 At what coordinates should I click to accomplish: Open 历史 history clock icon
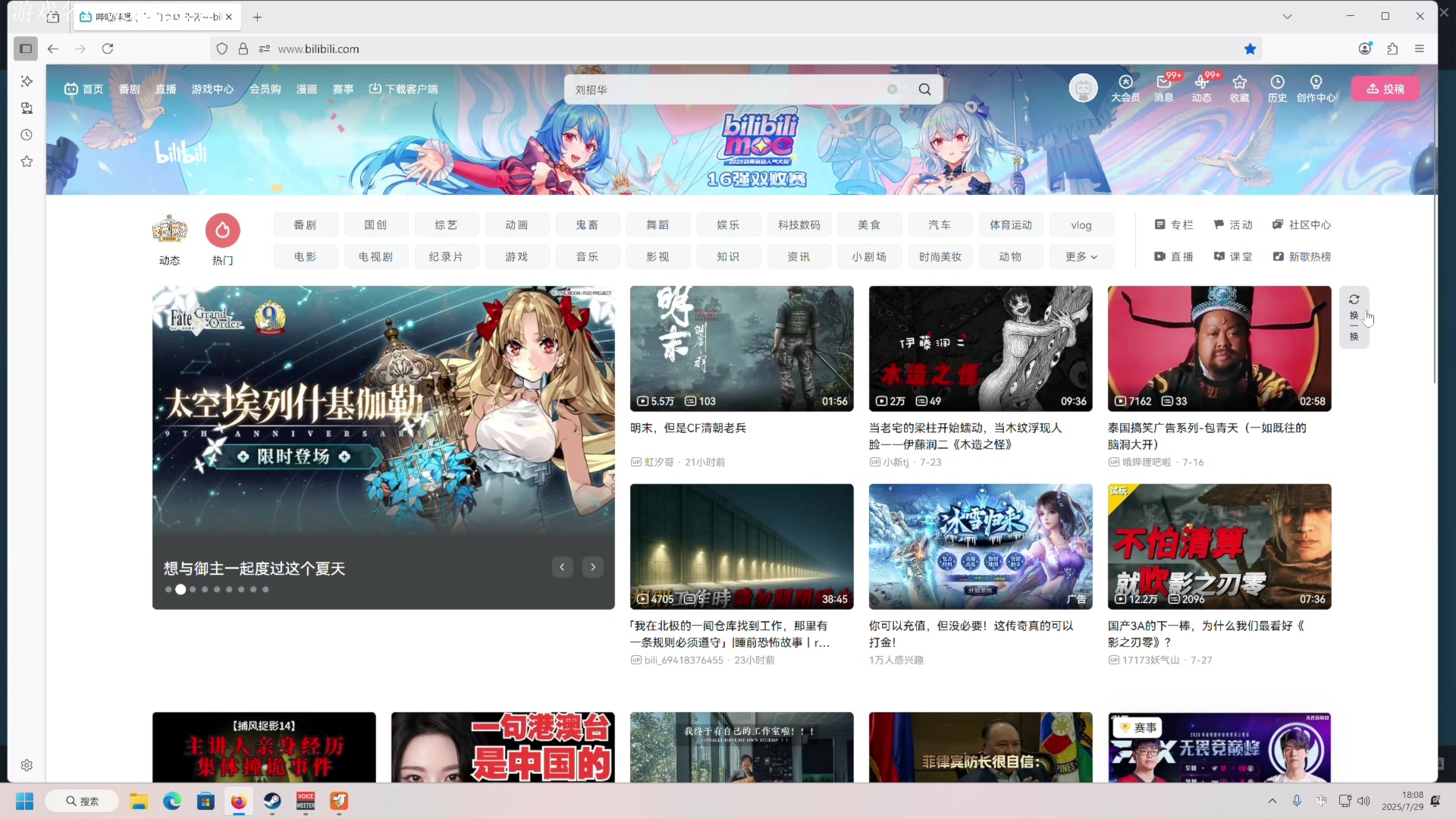click(x=1277, y=88)
